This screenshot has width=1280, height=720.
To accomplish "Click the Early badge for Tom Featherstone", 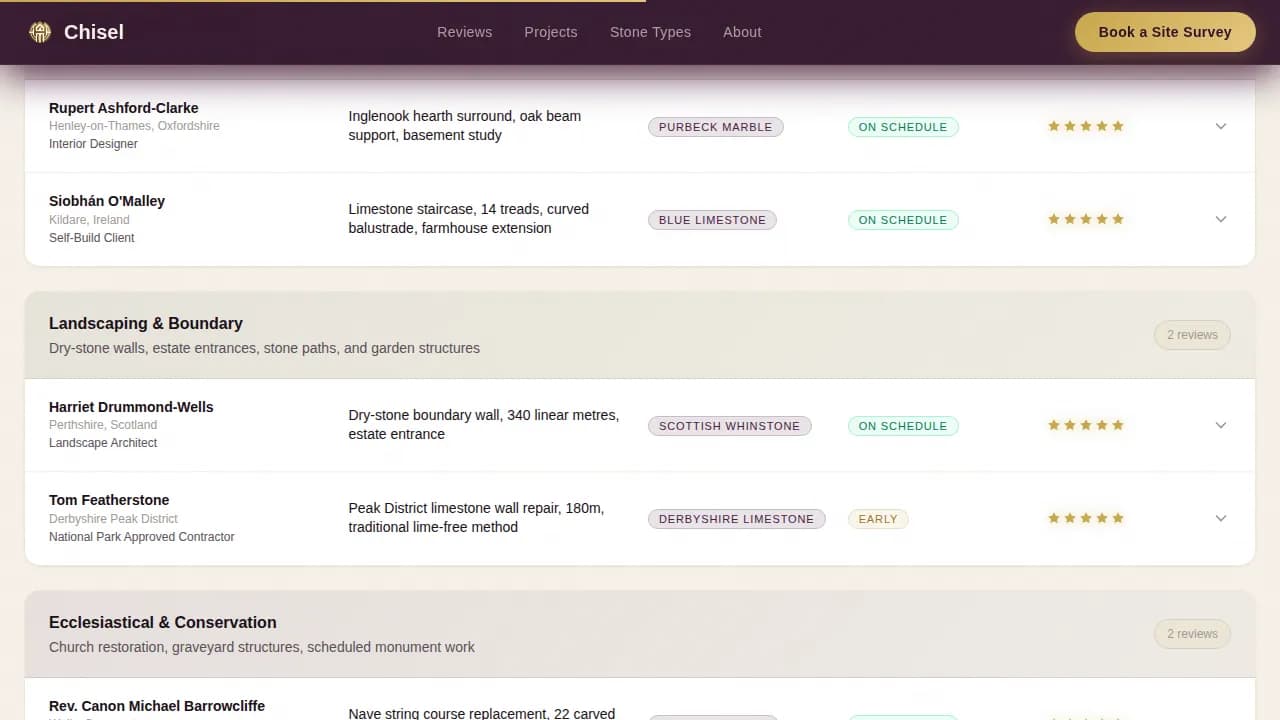I will [x=878, y=519].
